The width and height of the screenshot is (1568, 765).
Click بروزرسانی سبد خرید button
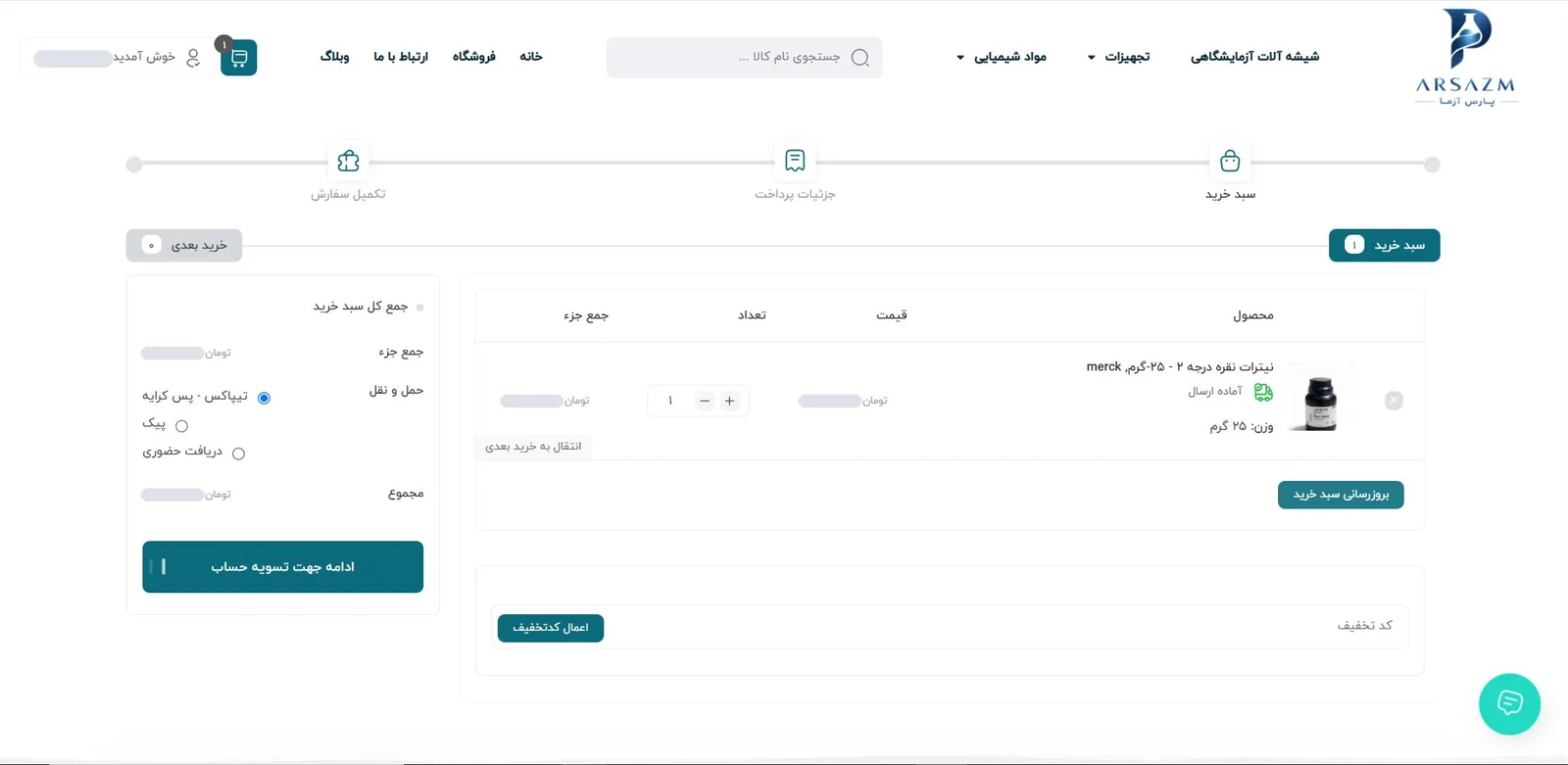(x=1341, y=495)
